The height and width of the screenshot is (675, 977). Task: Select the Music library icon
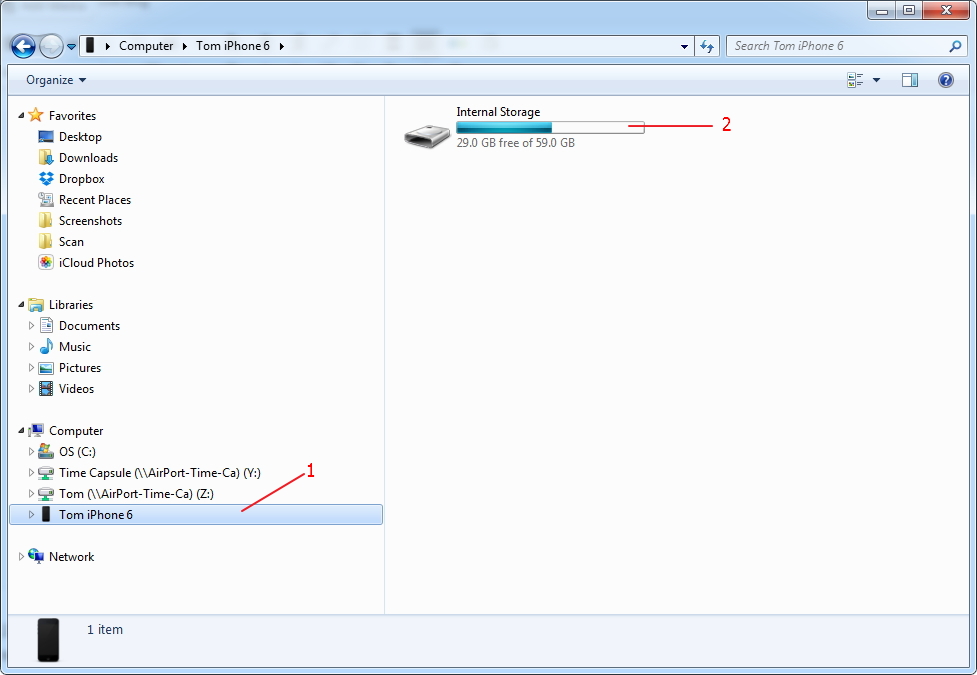click(x=46, y=346)
